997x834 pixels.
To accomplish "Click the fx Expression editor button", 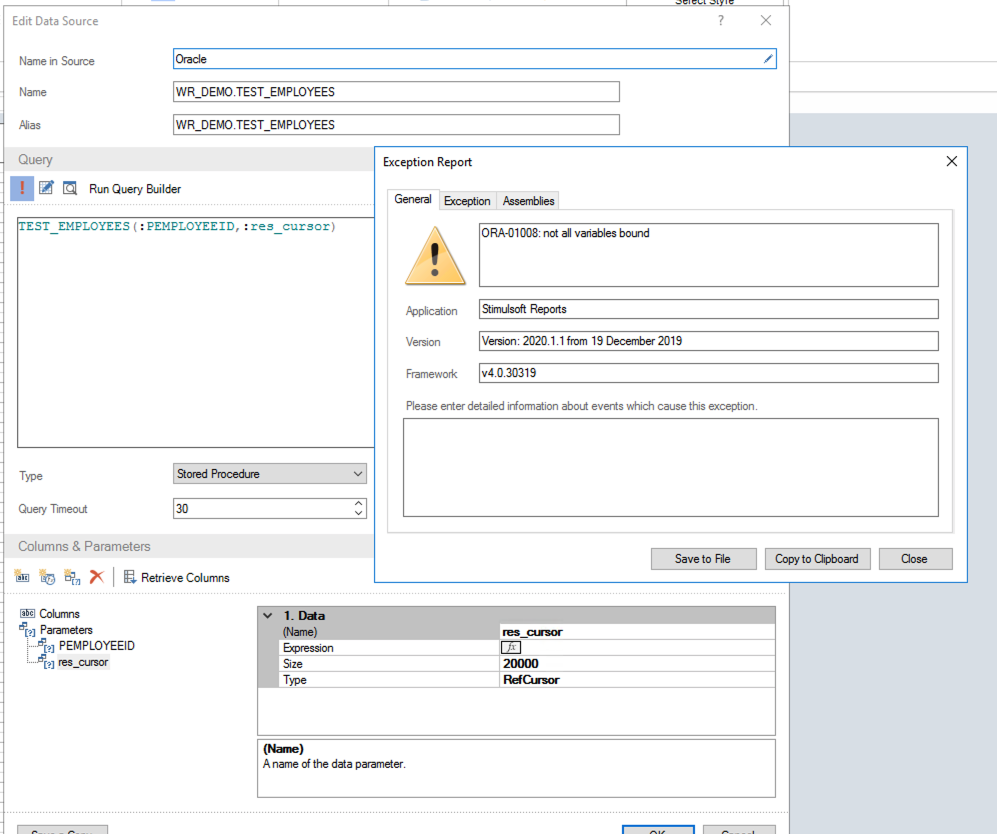I will tap(511, 647).
